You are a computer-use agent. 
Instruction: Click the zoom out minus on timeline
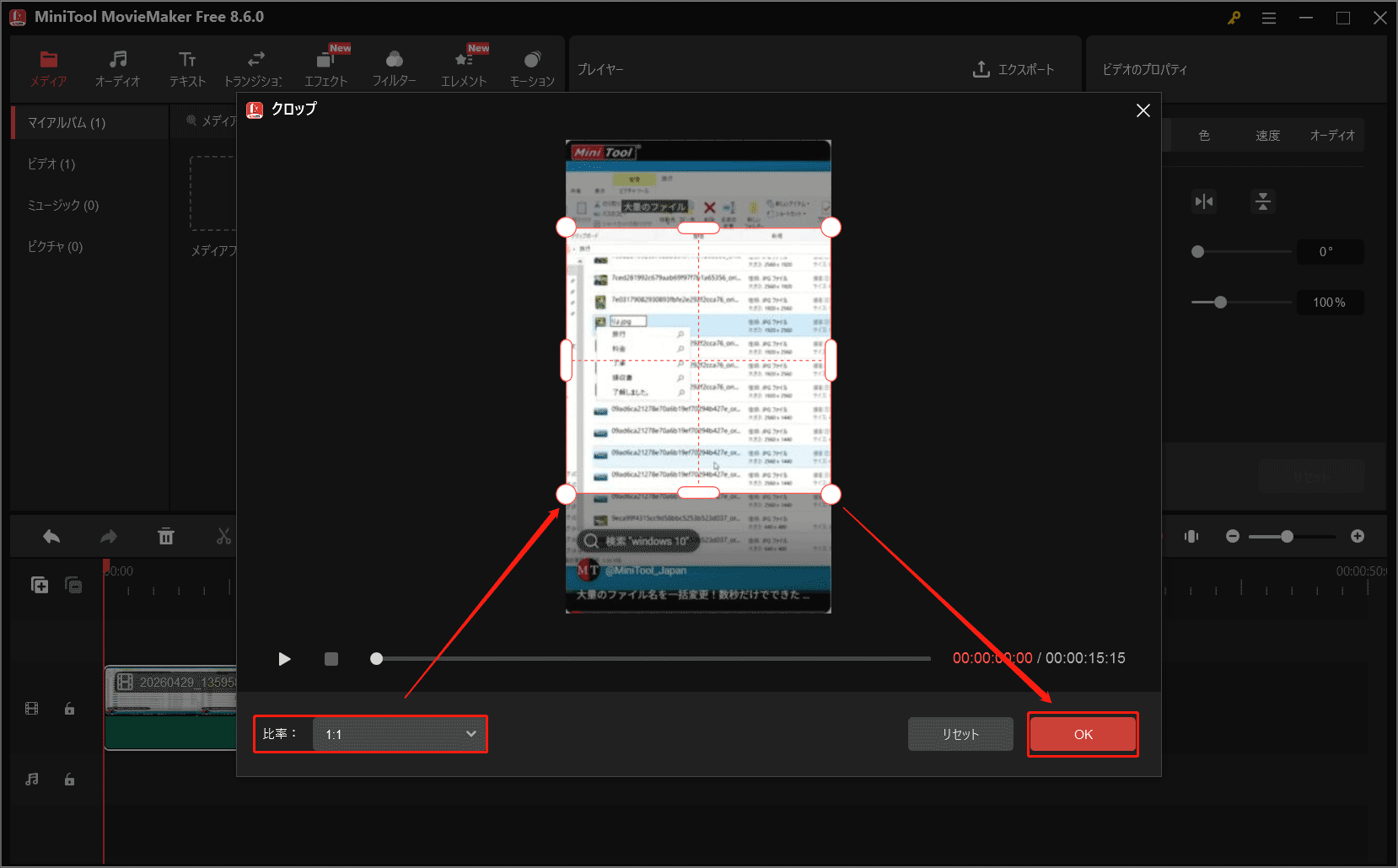pyautogui.click(x=1233, y=537)
